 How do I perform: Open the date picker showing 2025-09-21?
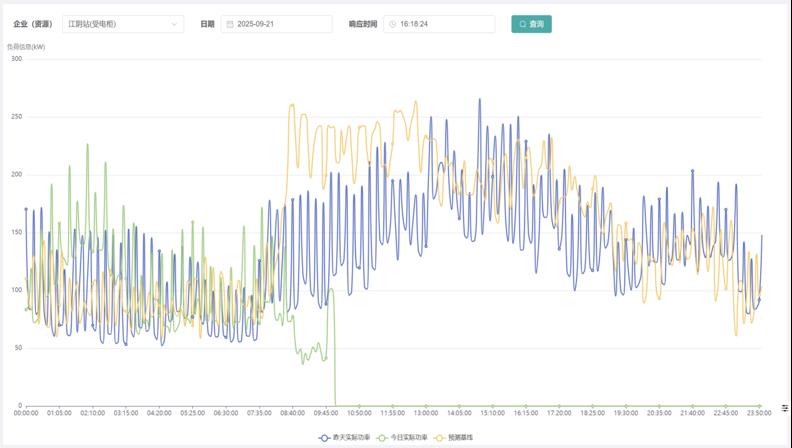point(282,24)
